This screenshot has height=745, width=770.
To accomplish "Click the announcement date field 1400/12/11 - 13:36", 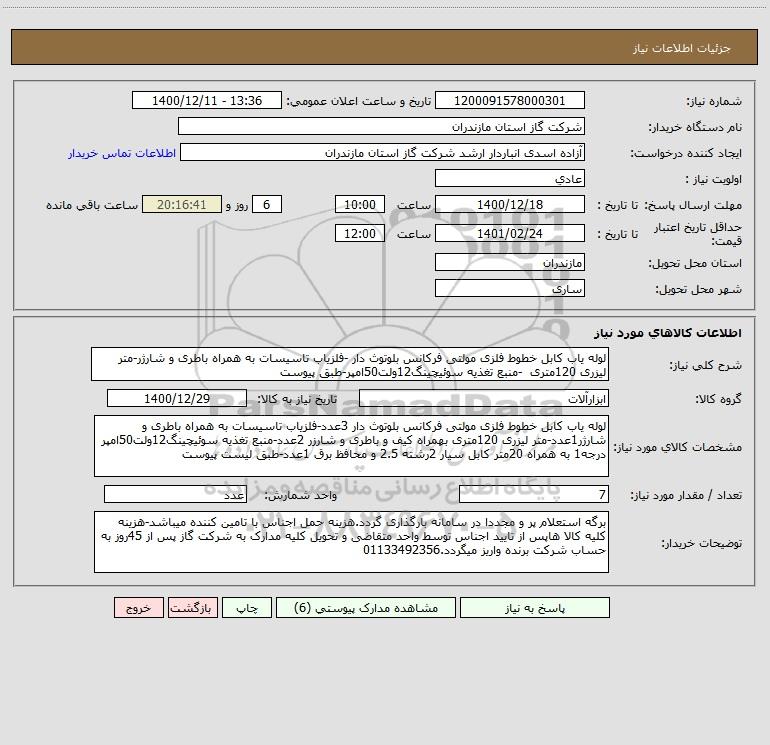I will click(x=209, y=101).
